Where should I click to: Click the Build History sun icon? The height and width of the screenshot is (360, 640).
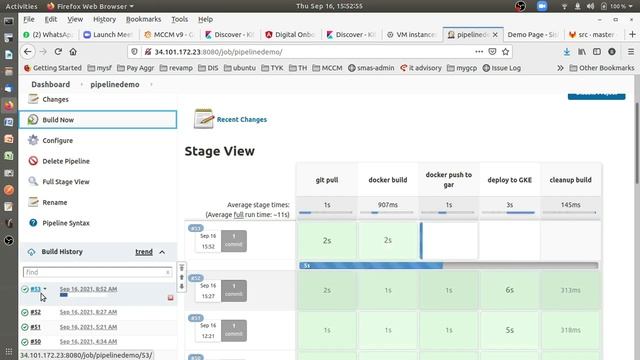(x=31, y=252)
